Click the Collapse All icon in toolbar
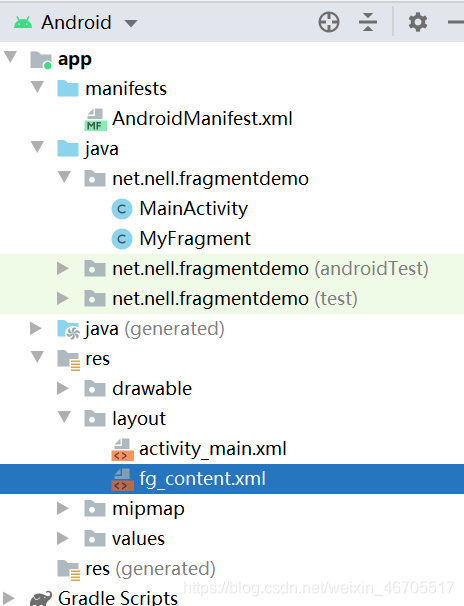Image resolution: width=464 pixels, height=606 pixels. [367, 22]
